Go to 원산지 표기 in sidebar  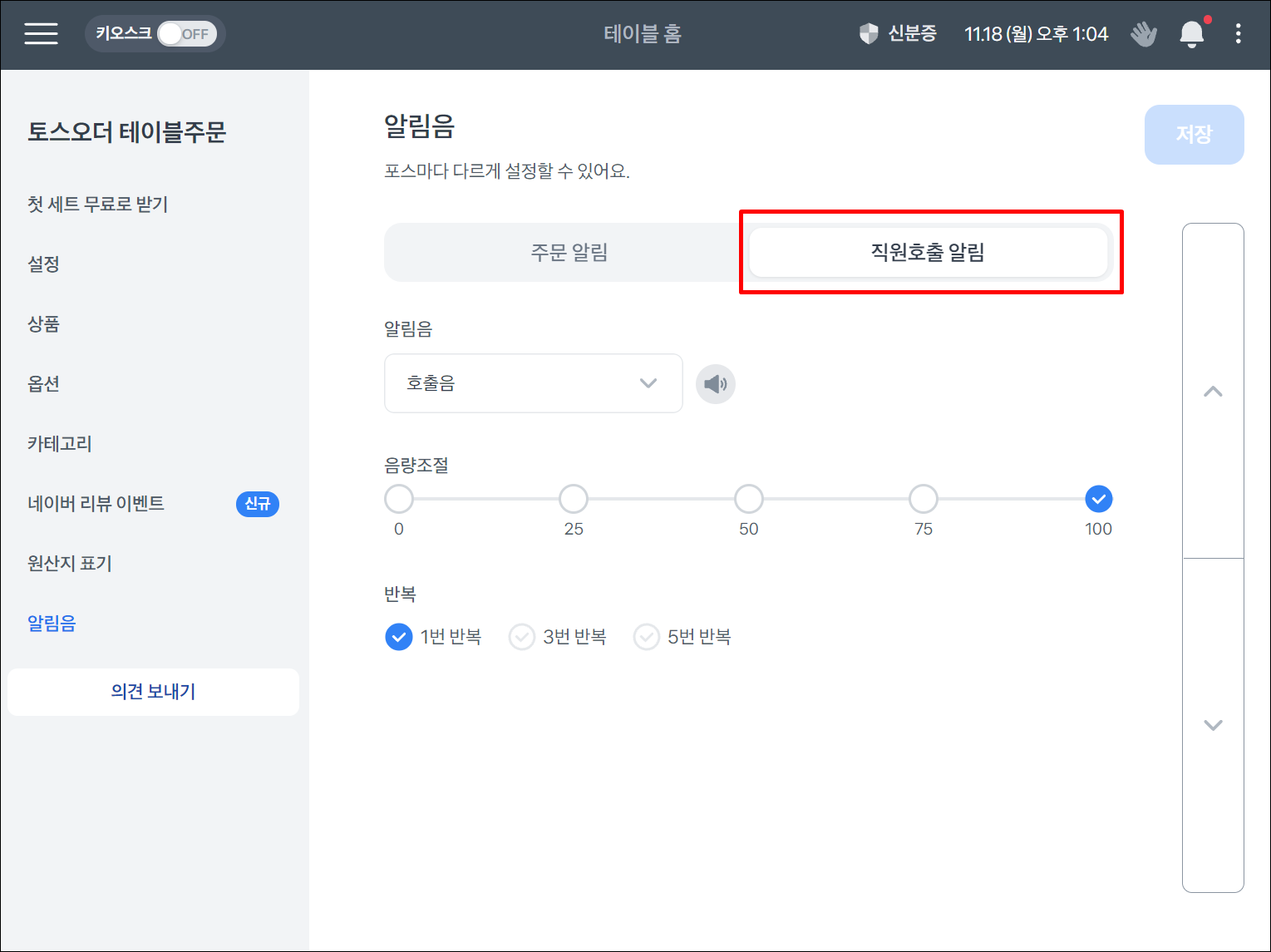tap(70, 564)
